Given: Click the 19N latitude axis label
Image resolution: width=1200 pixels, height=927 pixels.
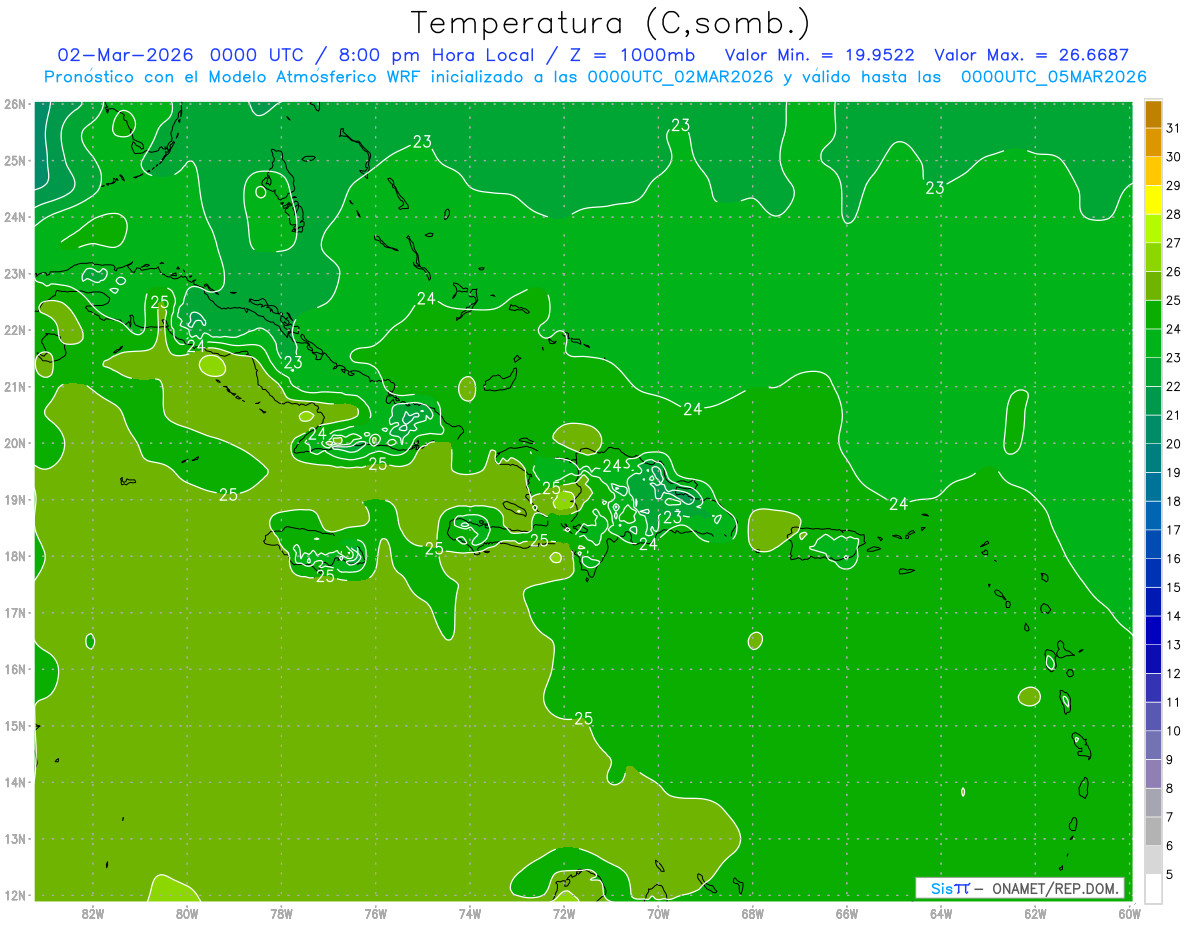Looking at the screenshot, I should (14, 500).
